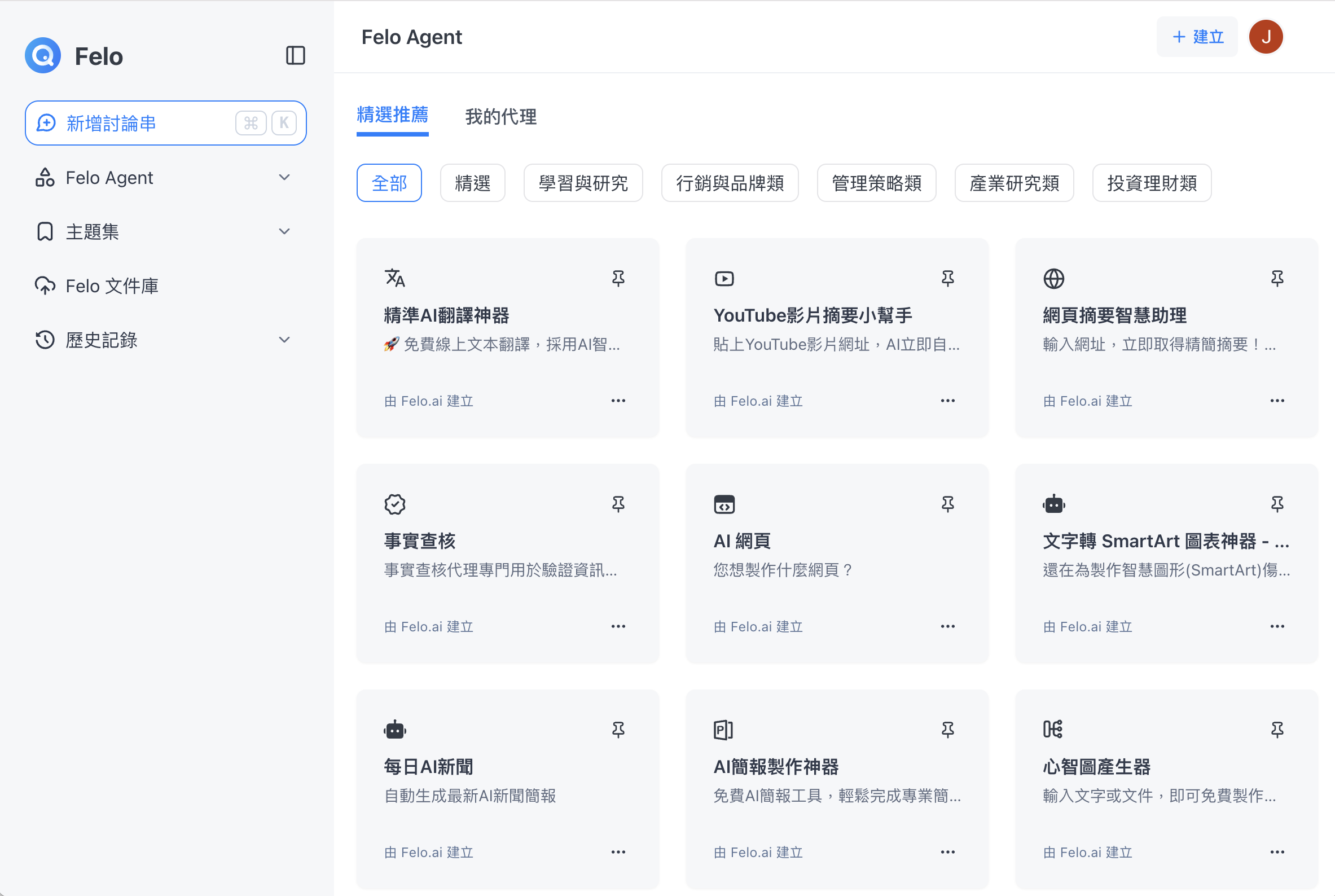The image size is (1335, 896).
Task: Click the Felo logo icon
Action: pyautogui.click(x=43, y=55)
